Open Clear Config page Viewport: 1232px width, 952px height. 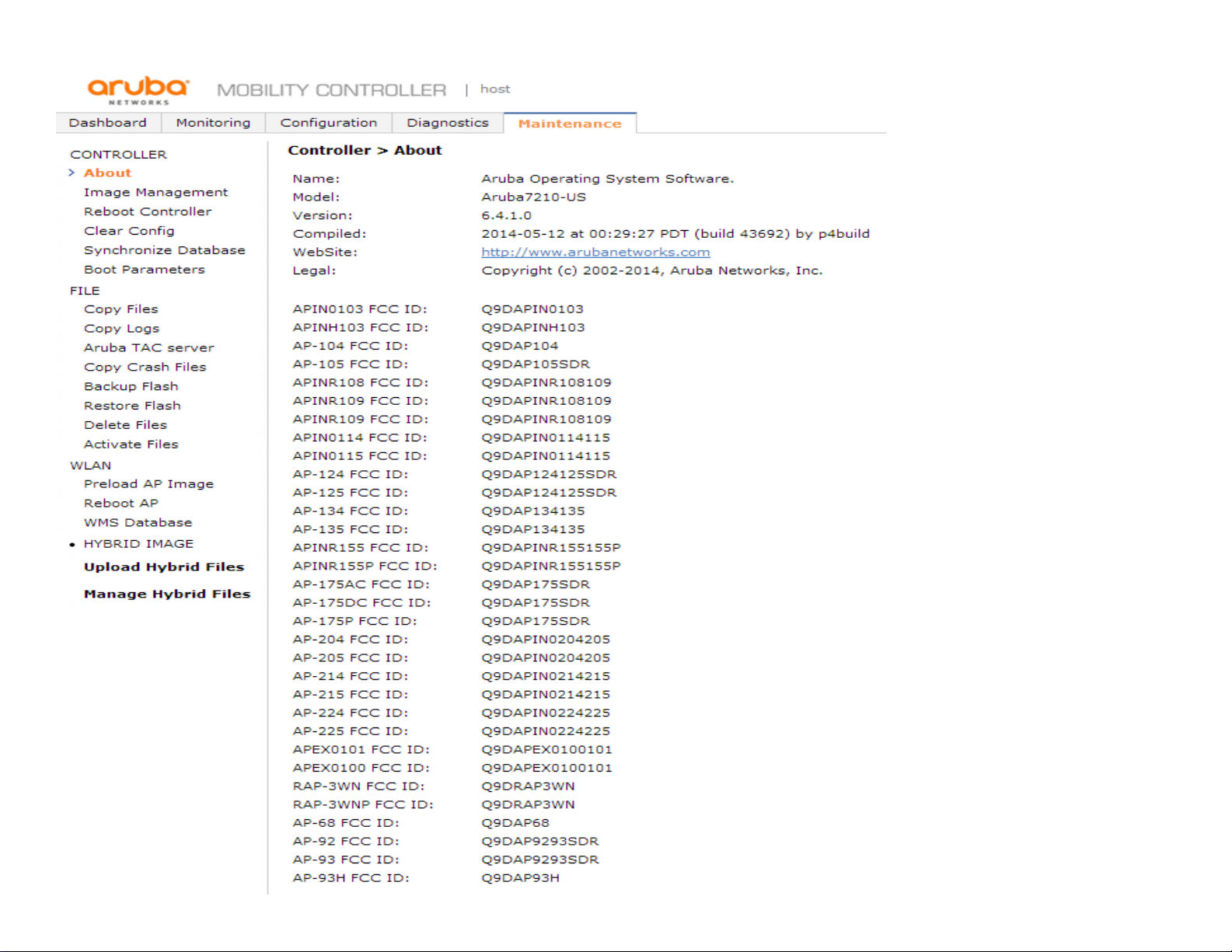coord(129,231)
